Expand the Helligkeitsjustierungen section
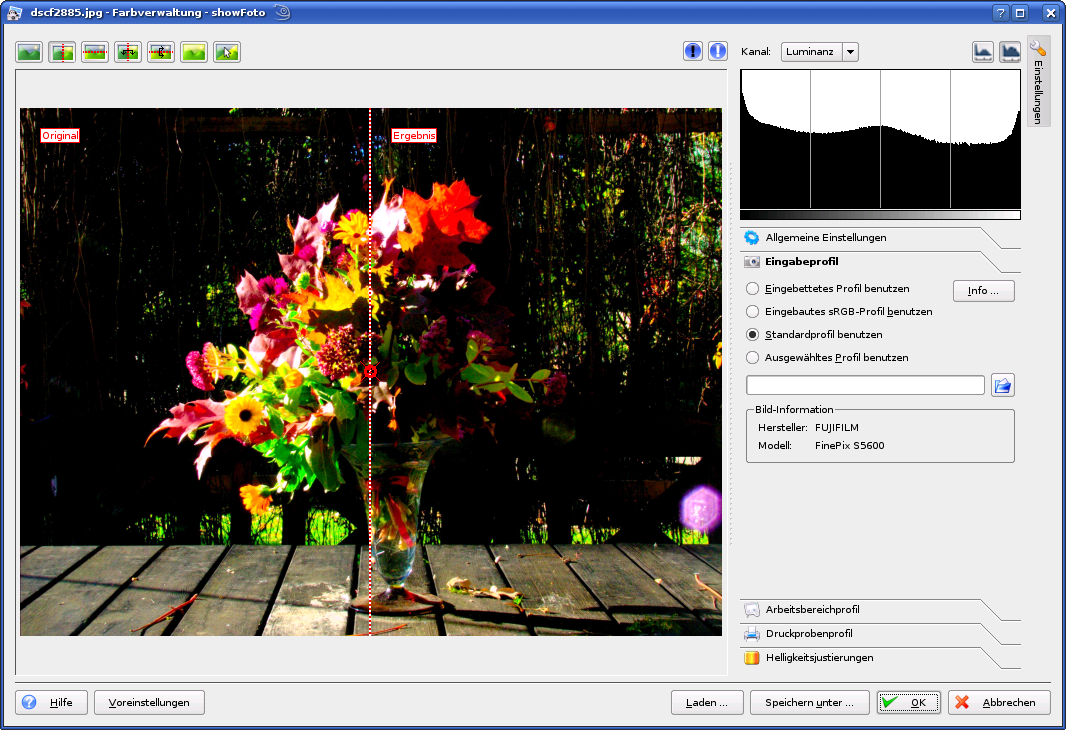 pos(819,658)
